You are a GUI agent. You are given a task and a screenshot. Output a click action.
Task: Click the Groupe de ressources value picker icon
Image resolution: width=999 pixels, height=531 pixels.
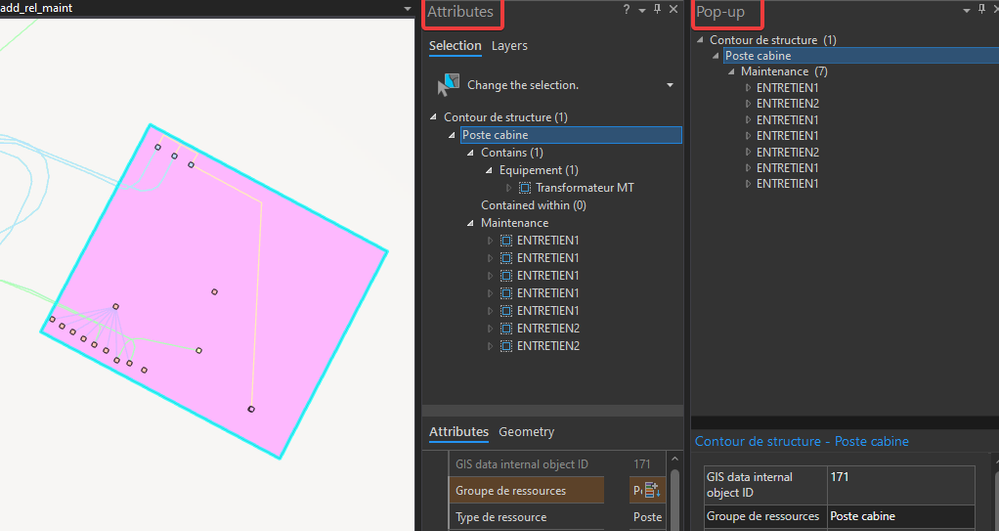652,491
